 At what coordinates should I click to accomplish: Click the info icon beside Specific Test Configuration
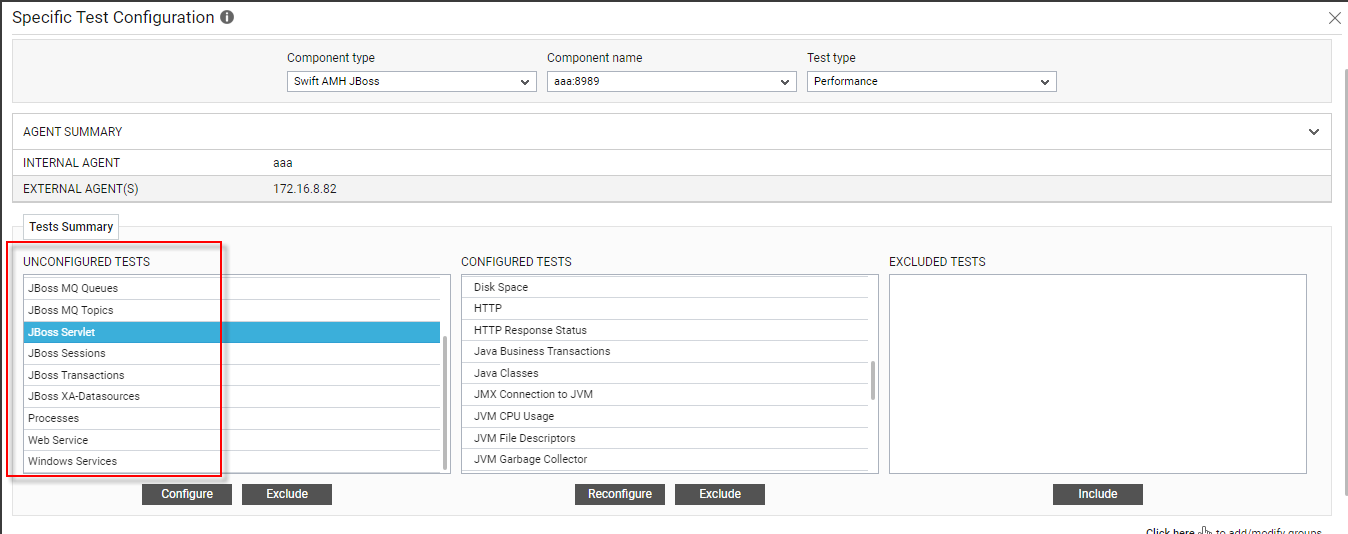(227, 18)
